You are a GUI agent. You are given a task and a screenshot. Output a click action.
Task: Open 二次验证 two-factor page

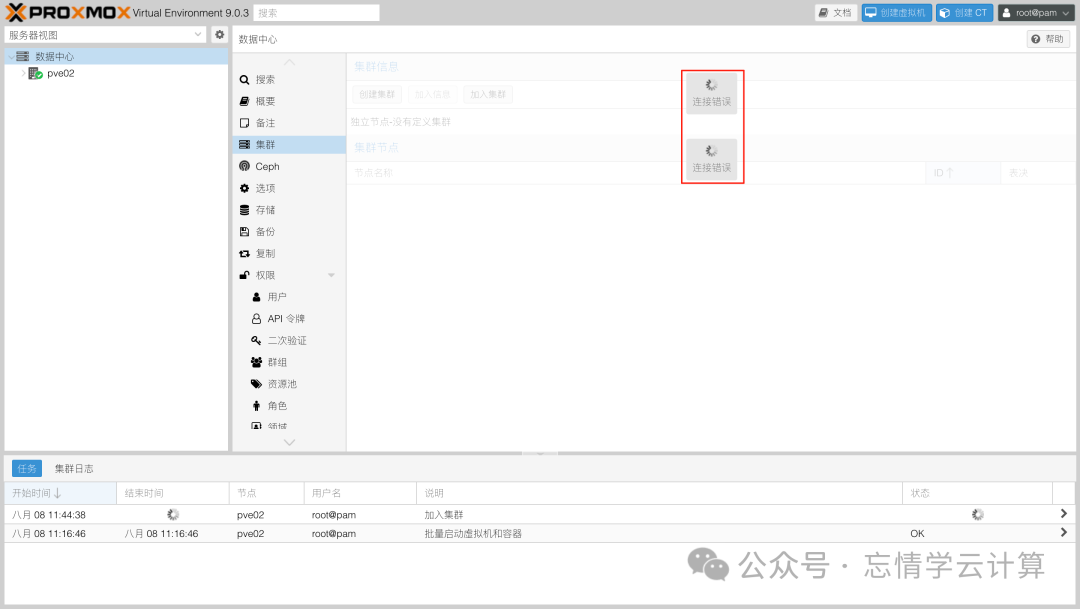coord(289,340)
